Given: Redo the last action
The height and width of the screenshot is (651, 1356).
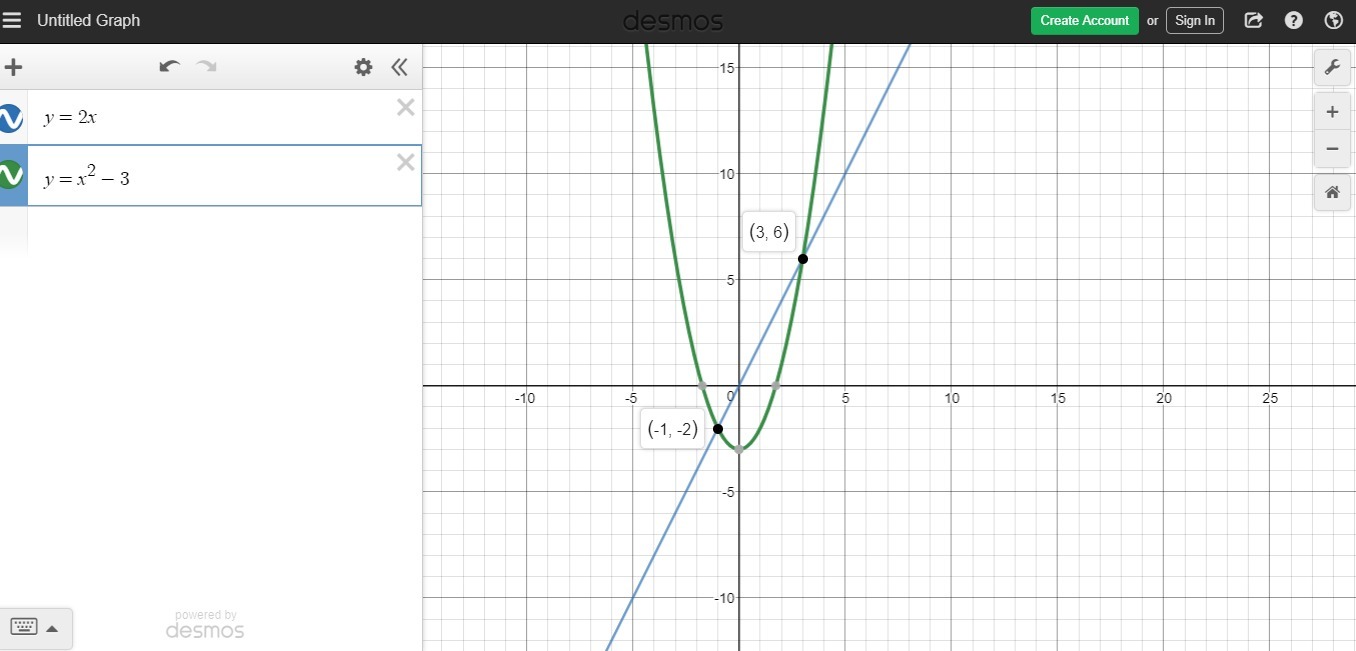Looking at the screenshot, I should point(206,67).
